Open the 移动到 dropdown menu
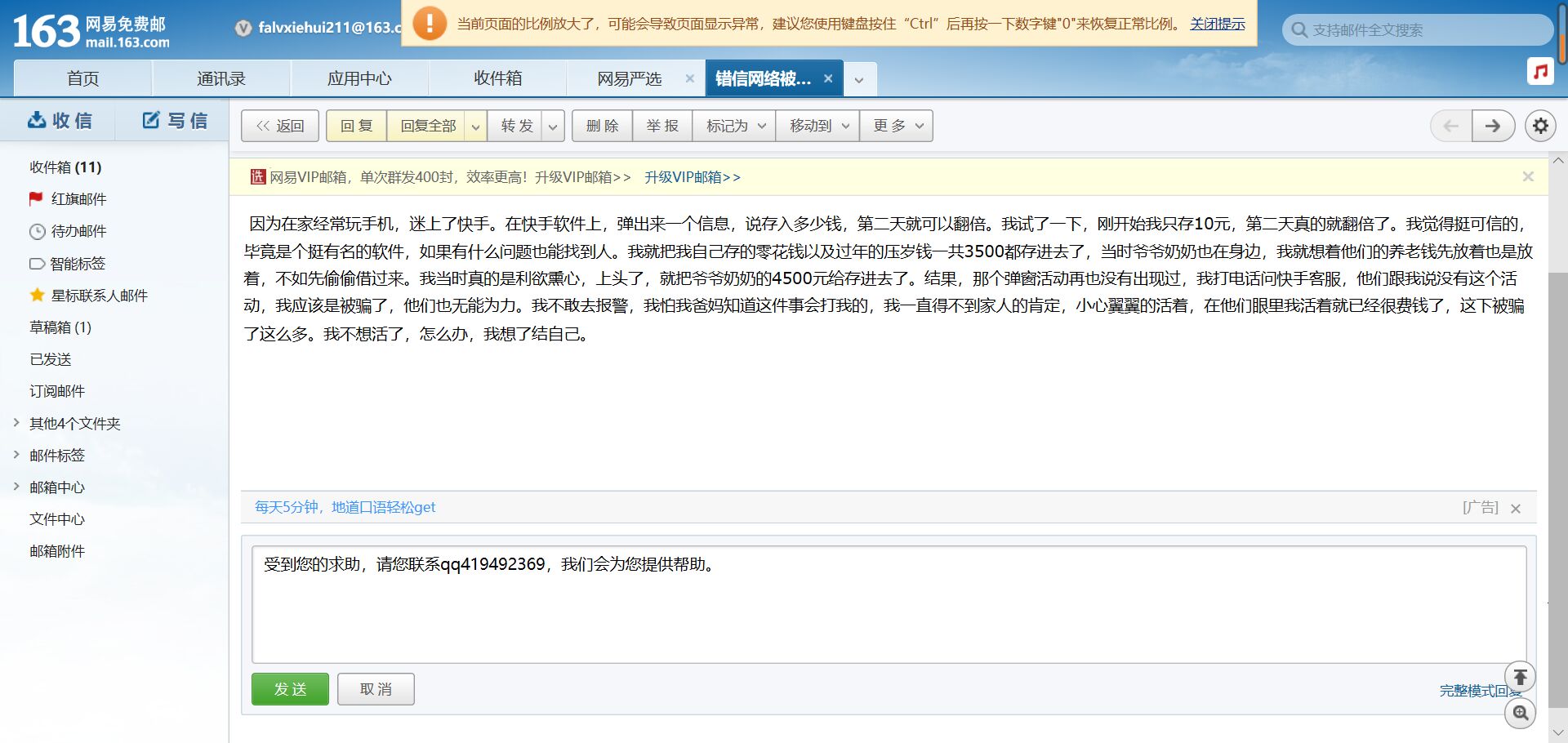The width and height of the screenshot is (1568, 743). [818, 127]
